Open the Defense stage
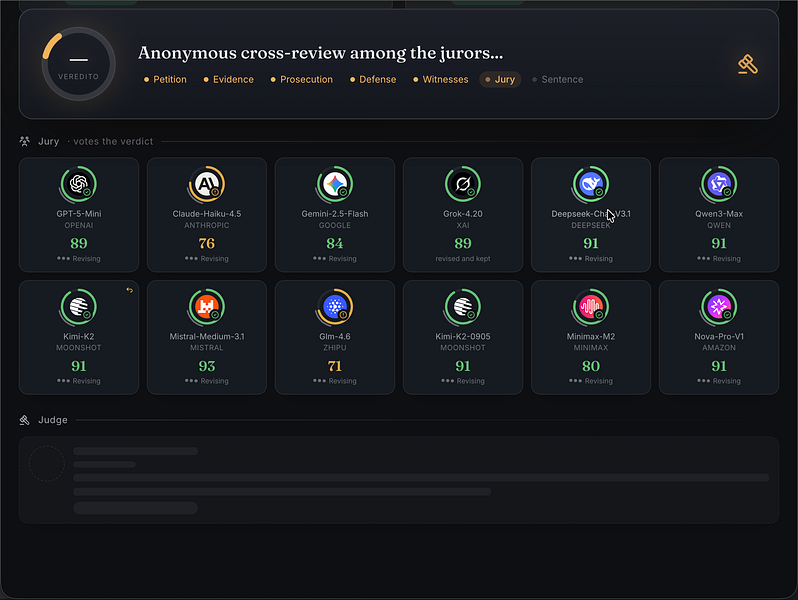Viewport: 798px width, 600px height. coord(373,79)
